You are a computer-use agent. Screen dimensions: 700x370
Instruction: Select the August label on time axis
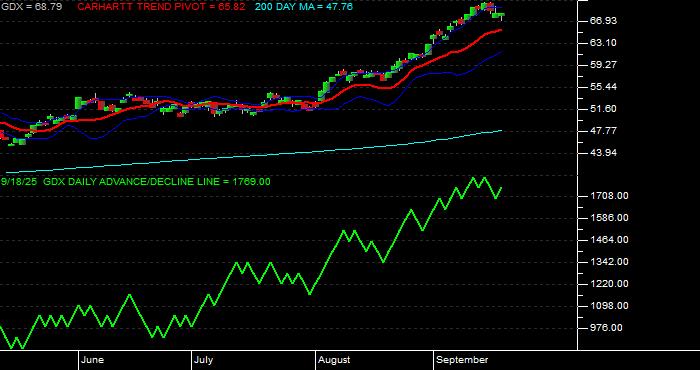(334, 360)
